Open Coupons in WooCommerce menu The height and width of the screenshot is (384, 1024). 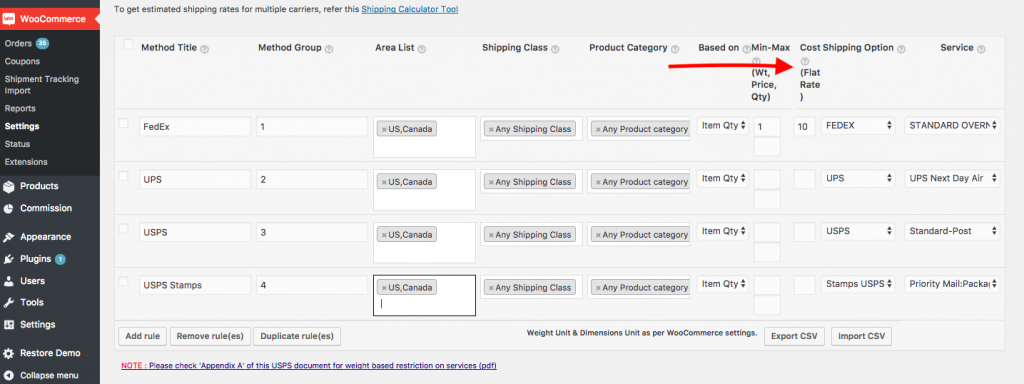[x=22, y=61]
